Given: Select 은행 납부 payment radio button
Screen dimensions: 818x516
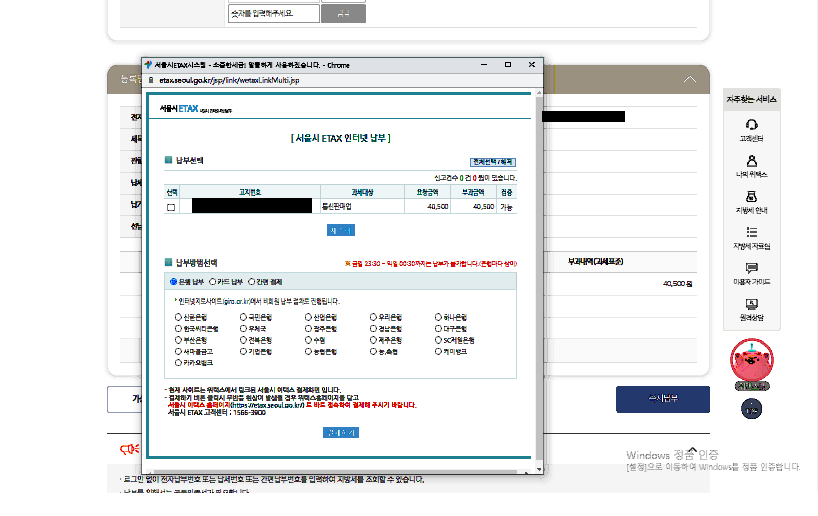Looking at the screenshot, I should pos(173,282).
